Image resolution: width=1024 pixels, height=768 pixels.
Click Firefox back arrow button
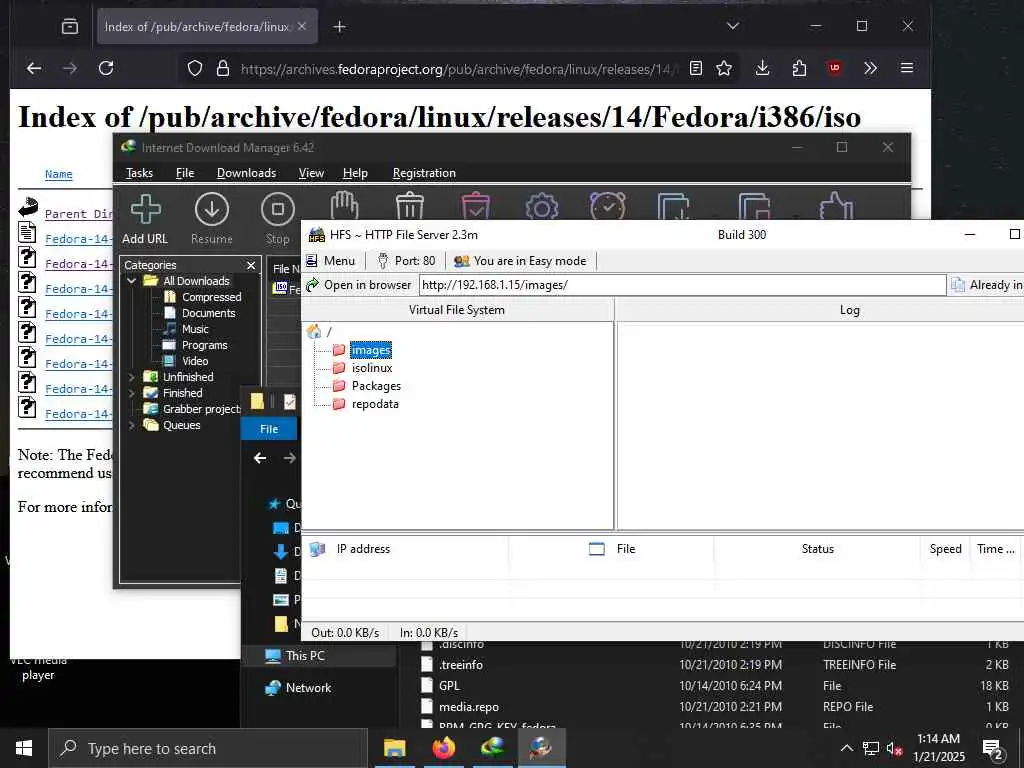click(x=34, y=68)
